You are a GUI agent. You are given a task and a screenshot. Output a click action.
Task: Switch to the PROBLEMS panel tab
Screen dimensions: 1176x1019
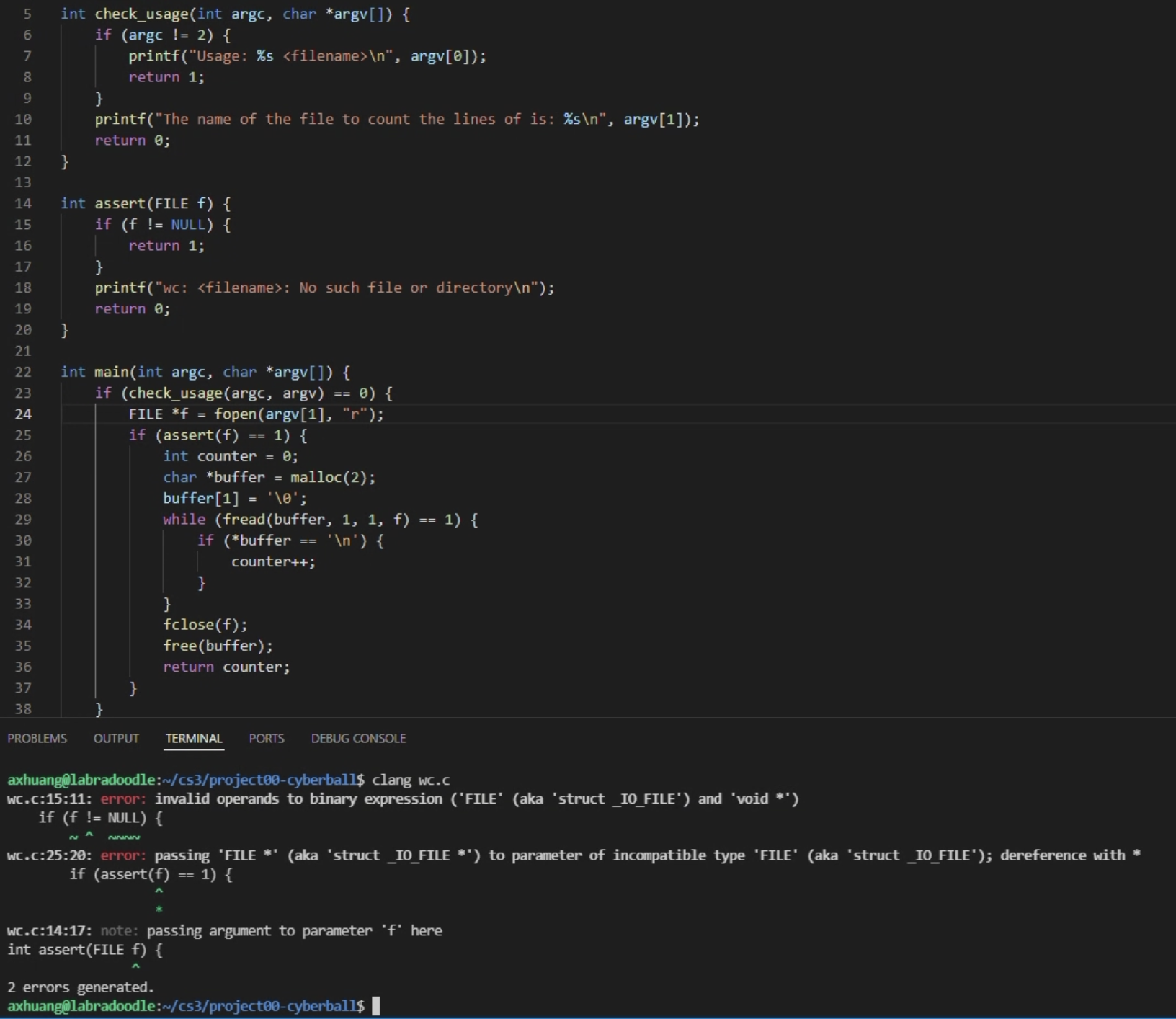click(37, 738)
